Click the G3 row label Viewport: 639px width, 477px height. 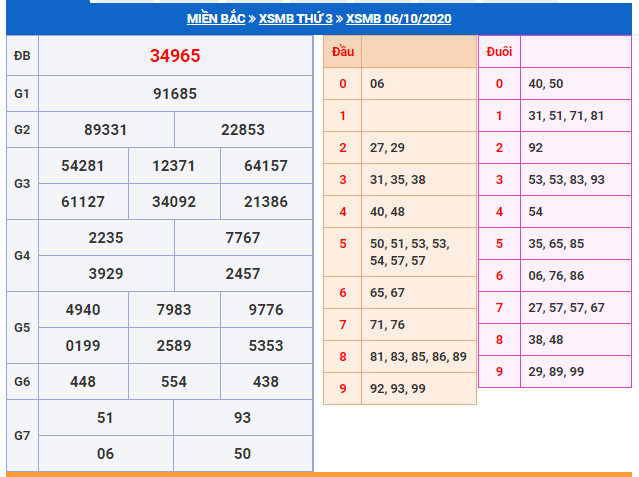22,184
